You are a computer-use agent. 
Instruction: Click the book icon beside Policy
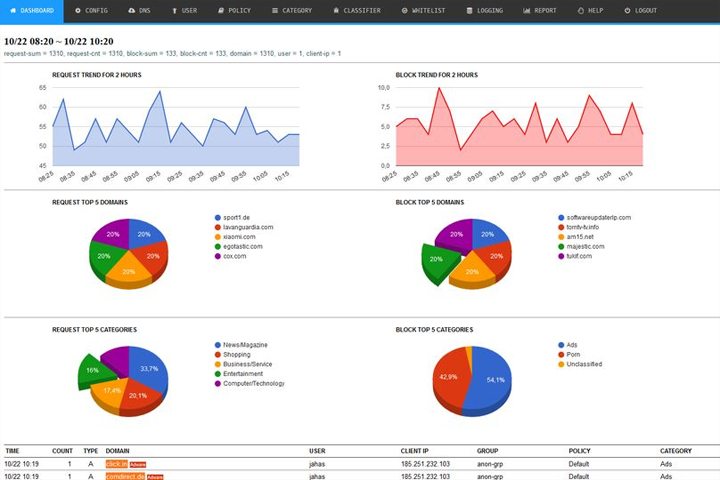click(x=221, y=11)
